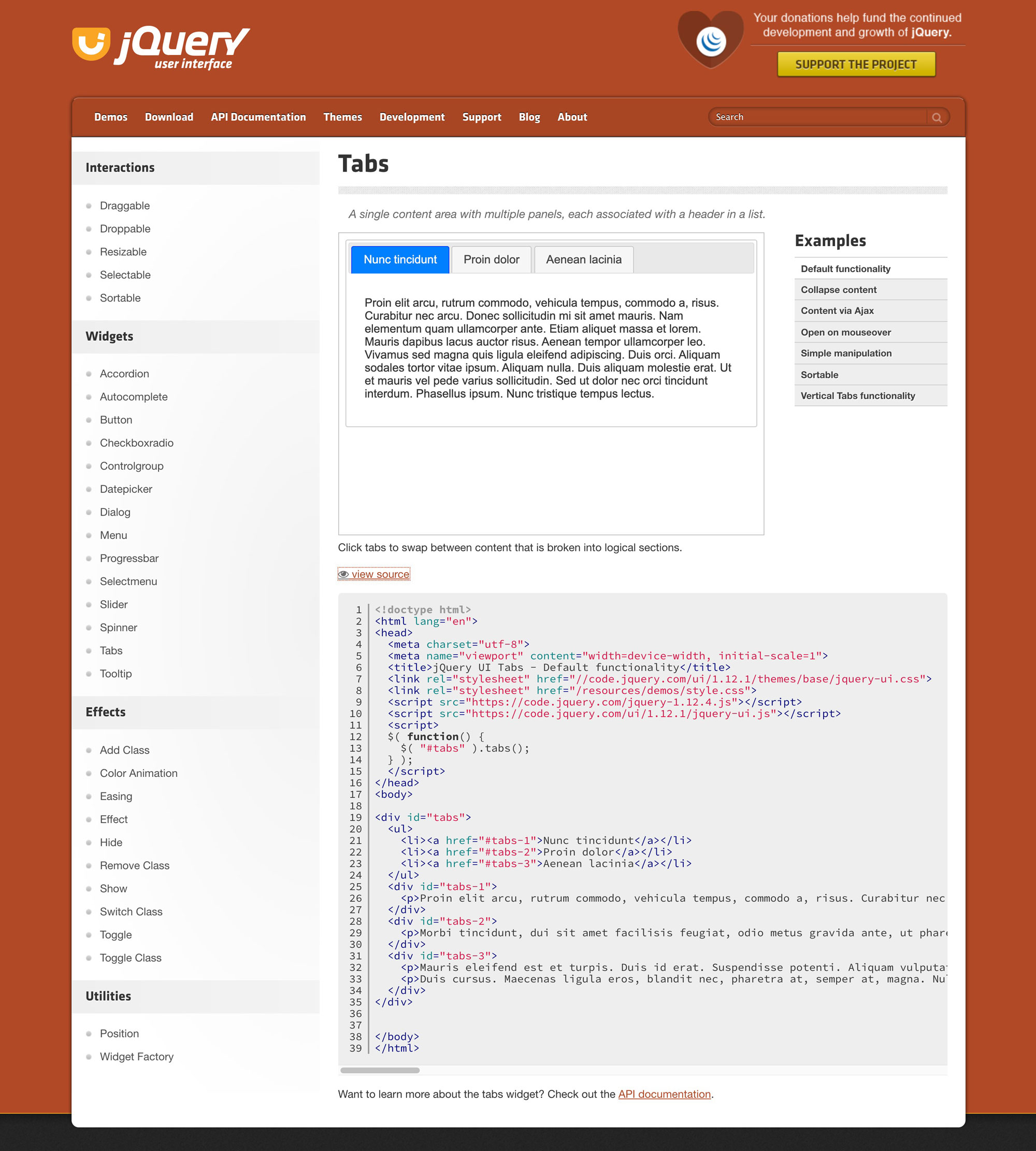Screen dimensions: 1036x1151
Task: Switch to the Proin dolor tab
Action: point(491,260)
